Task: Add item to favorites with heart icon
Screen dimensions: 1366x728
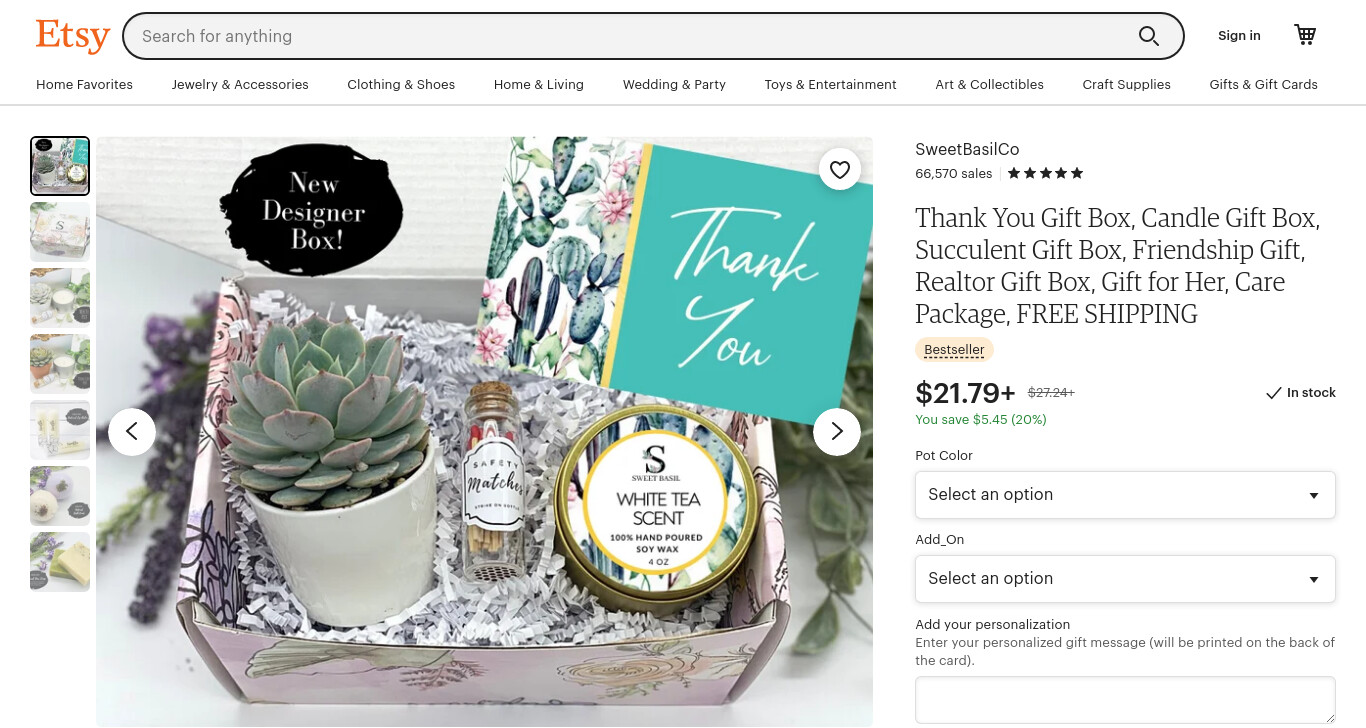Action: [x=840, y=169]
